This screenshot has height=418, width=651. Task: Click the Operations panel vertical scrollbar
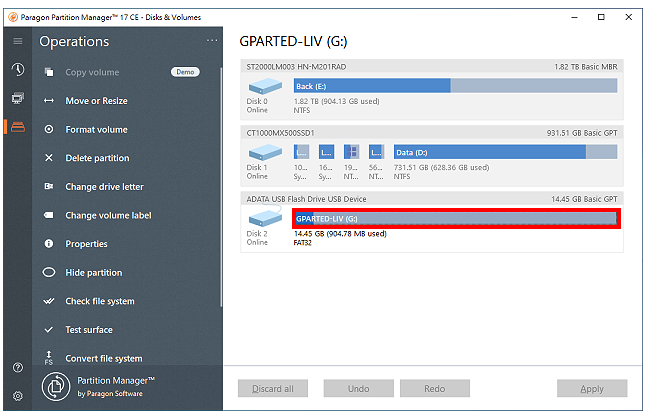click(221, 187)
